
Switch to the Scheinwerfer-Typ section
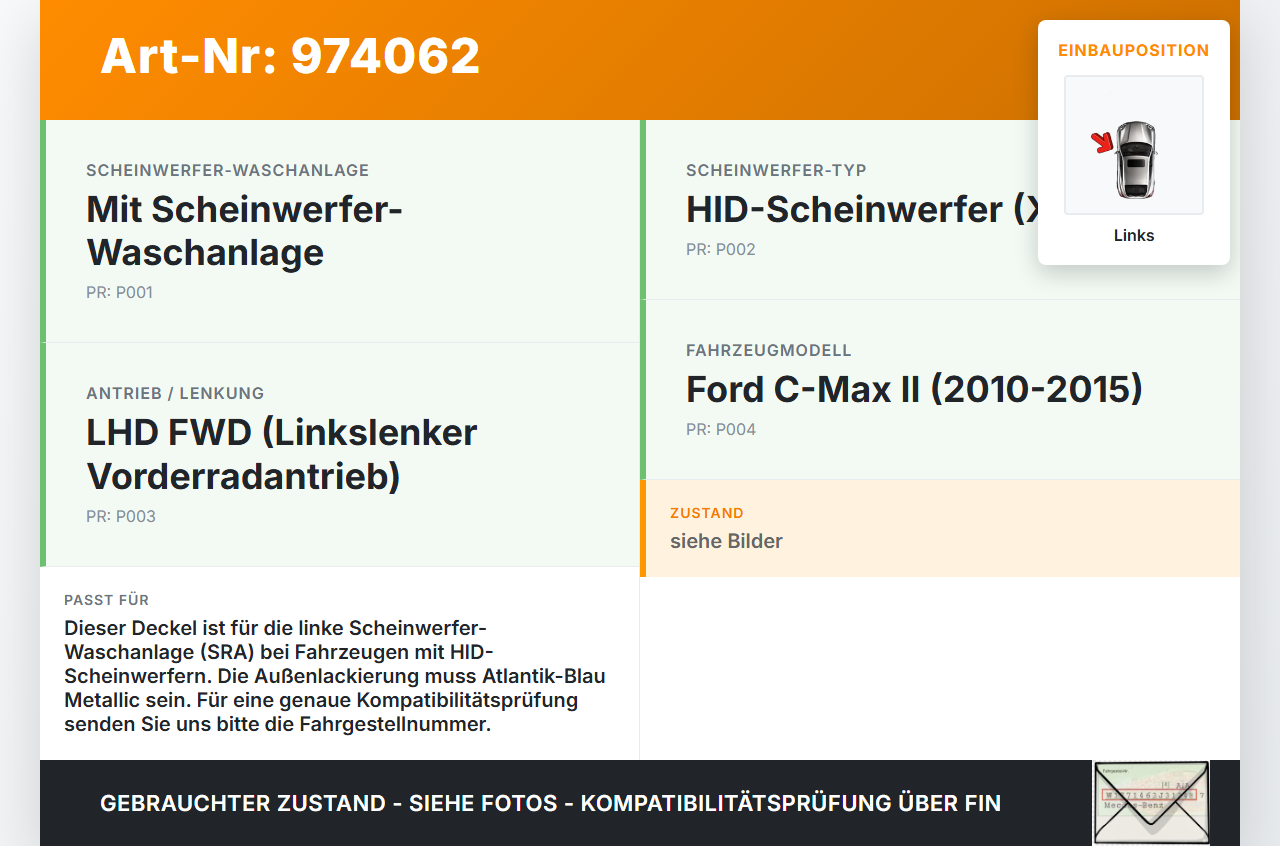[775, 170]
